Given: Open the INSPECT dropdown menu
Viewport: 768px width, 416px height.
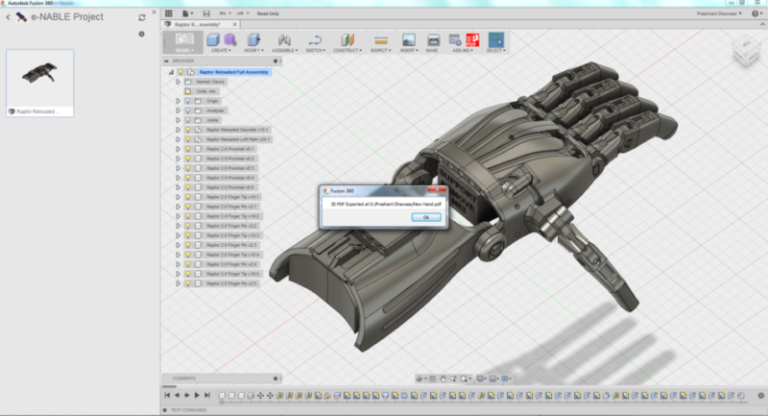Looking at the screenshot, I should (x=381, y=50).
